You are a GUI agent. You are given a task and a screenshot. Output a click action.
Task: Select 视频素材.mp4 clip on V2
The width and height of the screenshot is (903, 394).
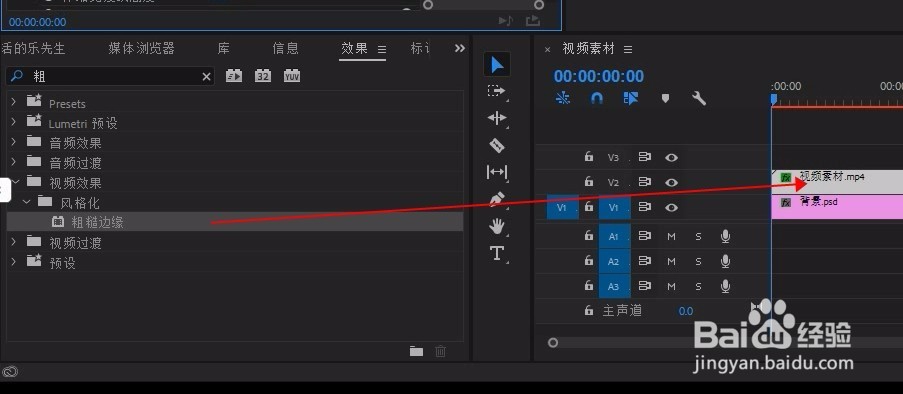pyautogui.click(x=837, y=181)
